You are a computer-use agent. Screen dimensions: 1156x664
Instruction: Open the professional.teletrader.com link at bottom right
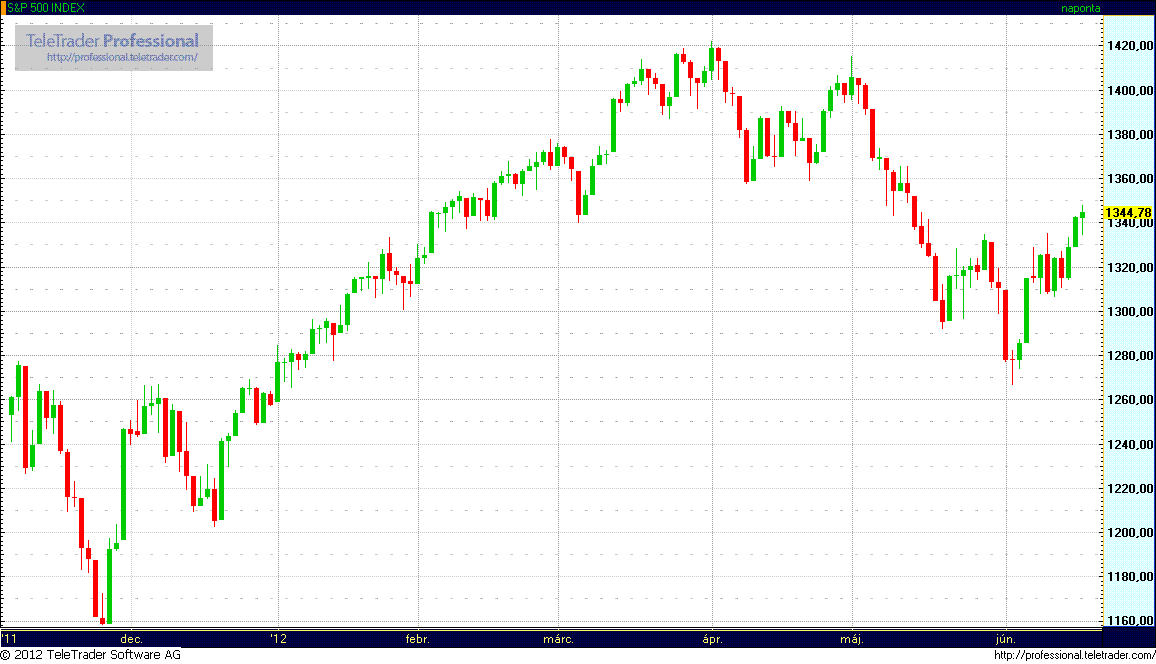1074,654
